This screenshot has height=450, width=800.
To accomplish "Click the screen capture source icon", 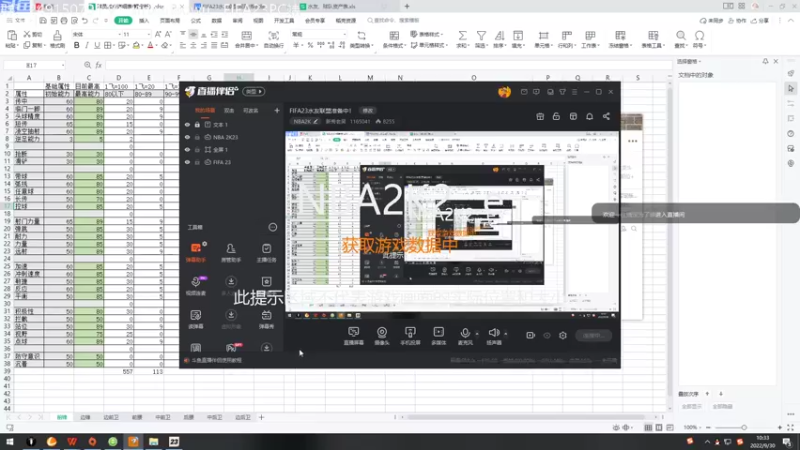I will (353, 332).
